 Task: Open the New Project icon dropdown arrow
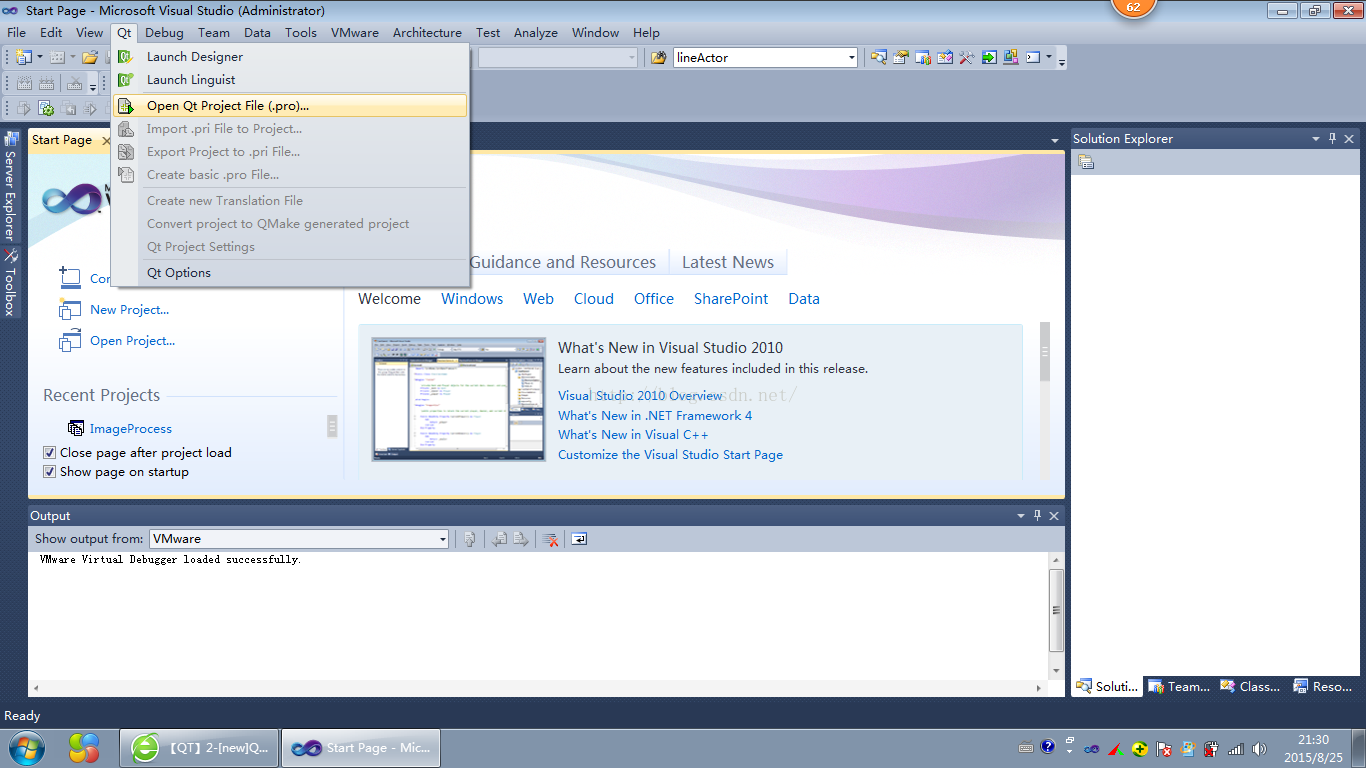(x=39, y=57)
